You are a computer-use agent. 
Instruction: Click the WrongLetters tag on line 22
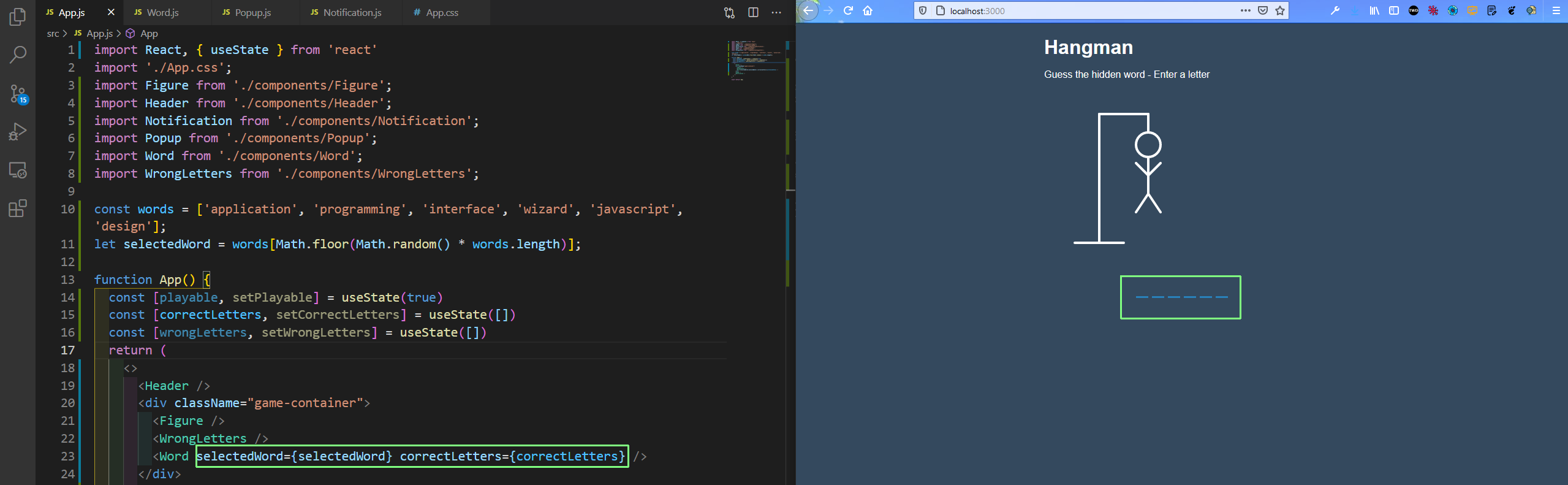click(x=203, y=438)
